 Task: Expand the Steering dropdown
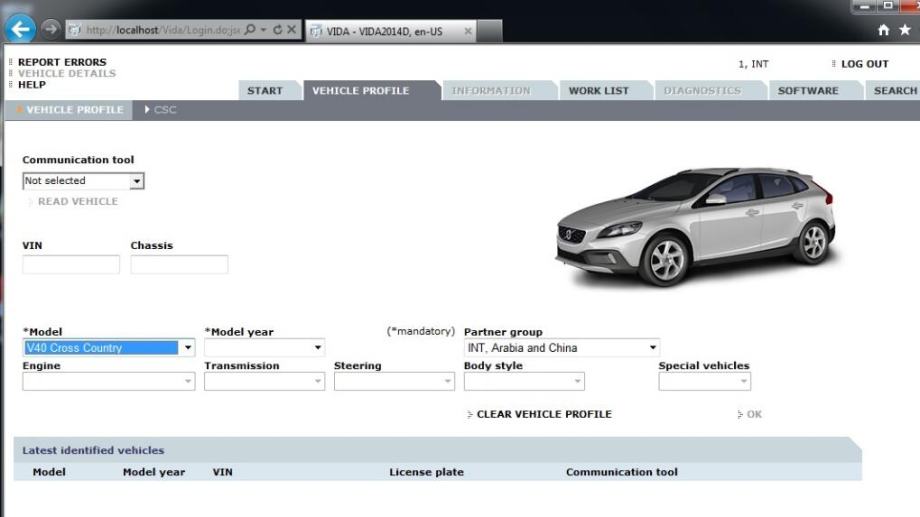394,381
